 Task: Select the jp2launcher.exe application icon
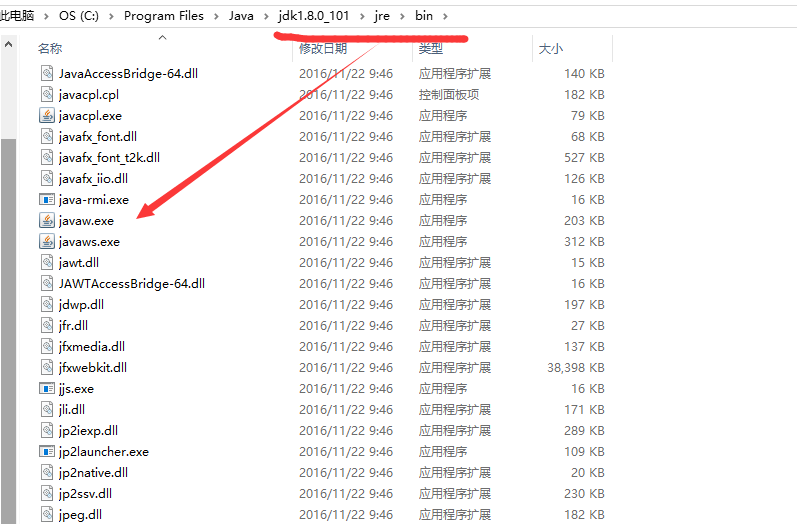click(47, 451)
